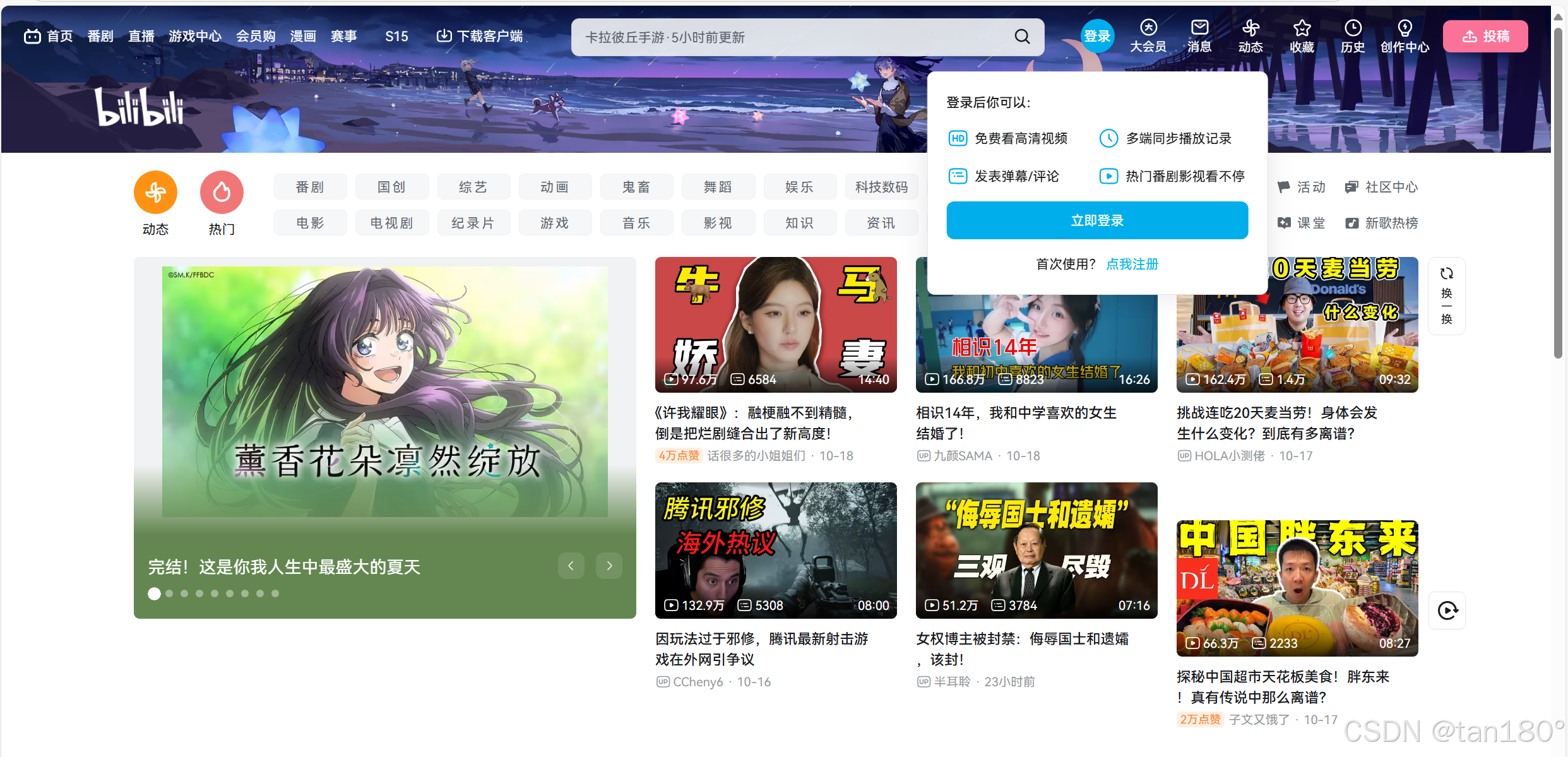This screenshot has height=757, width=1568.
Task: Click the orange 动态 channel icon
Action: pyautogui.click(x=155, y=193)
